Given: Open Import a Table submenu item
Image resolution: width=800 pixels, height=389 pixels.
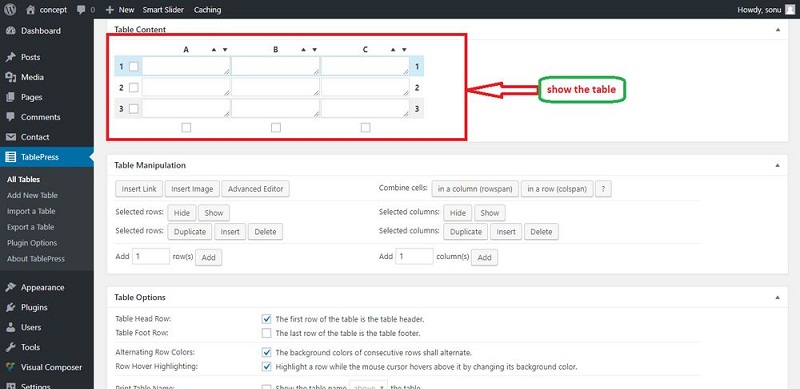Looking at the screenshot, I should click(x=31, y=211).
